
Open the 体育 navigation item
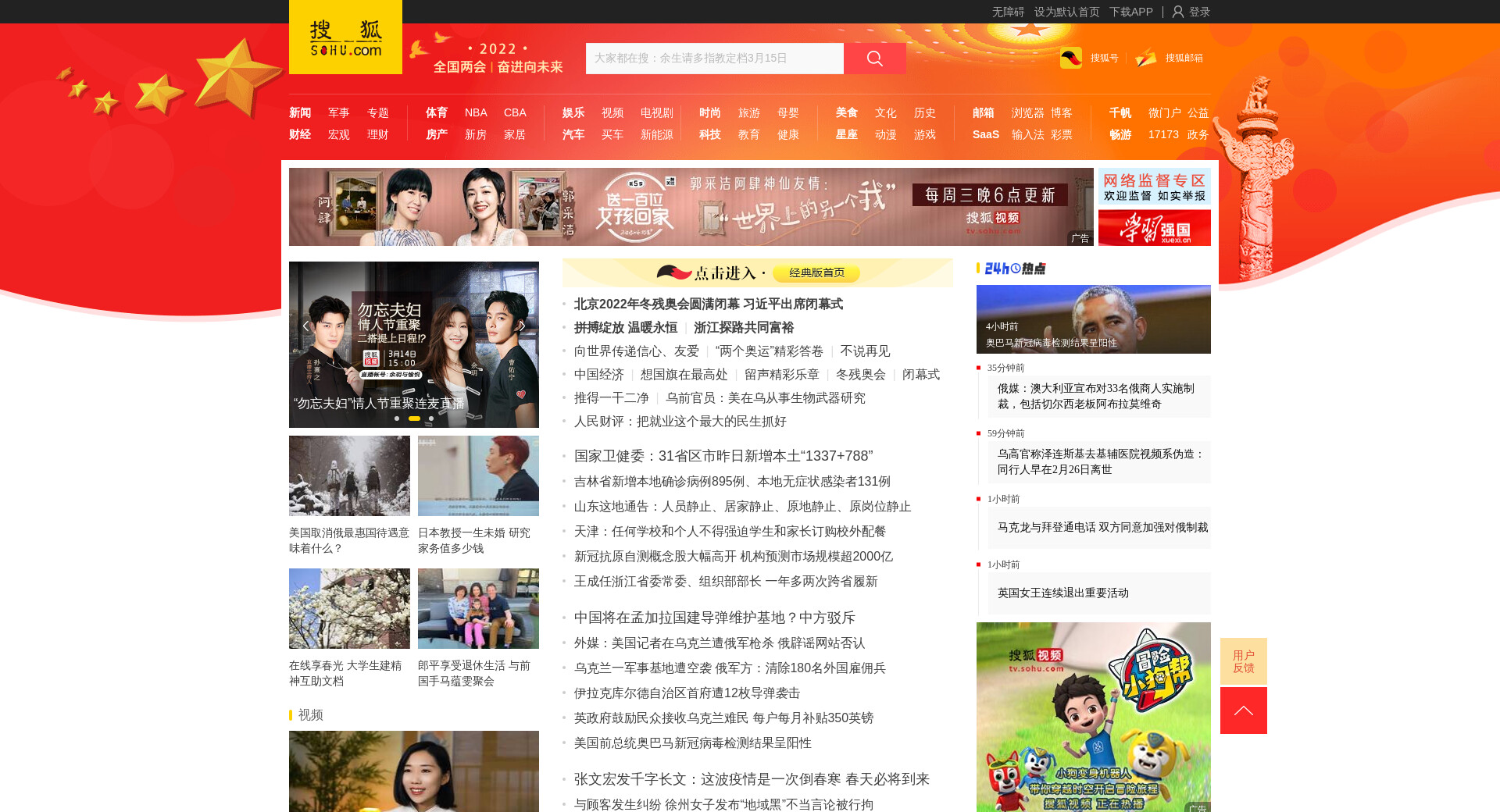[x=437, y=112]
